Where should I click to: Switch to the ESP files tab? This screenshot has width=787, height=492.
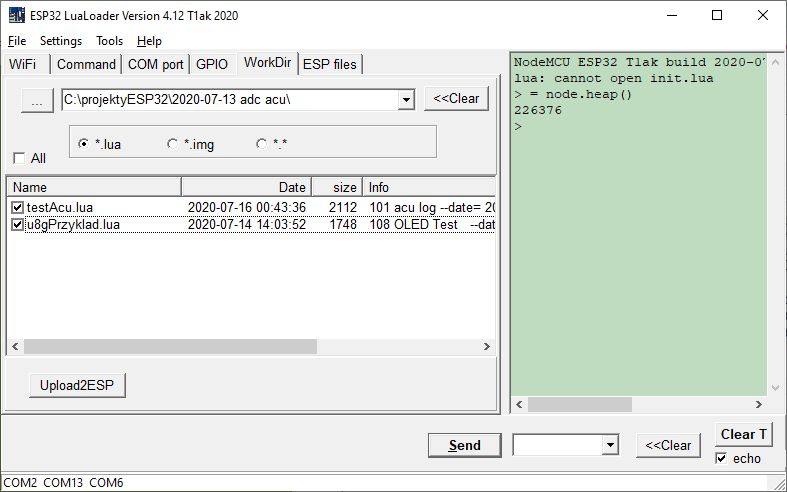pos(330,64)
